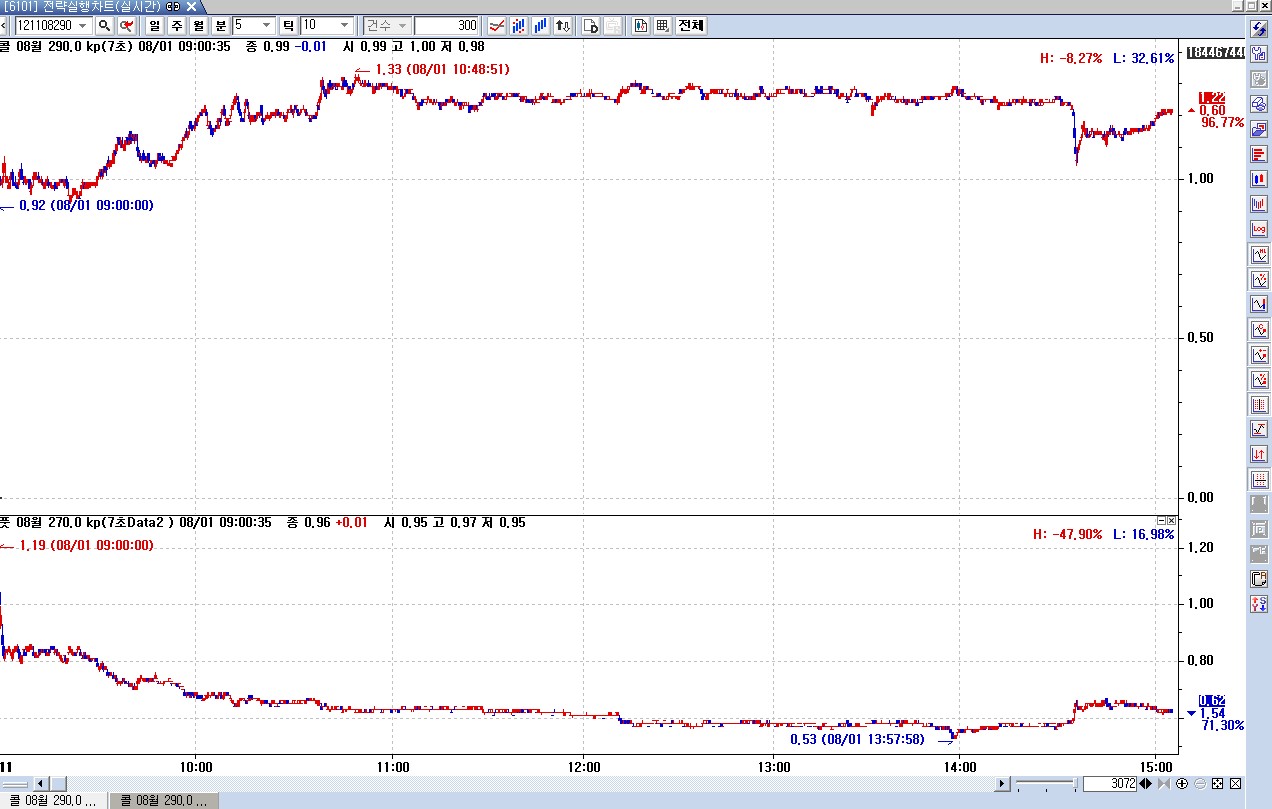Click the chart zoom slider at bottom right

[1045, 783]
